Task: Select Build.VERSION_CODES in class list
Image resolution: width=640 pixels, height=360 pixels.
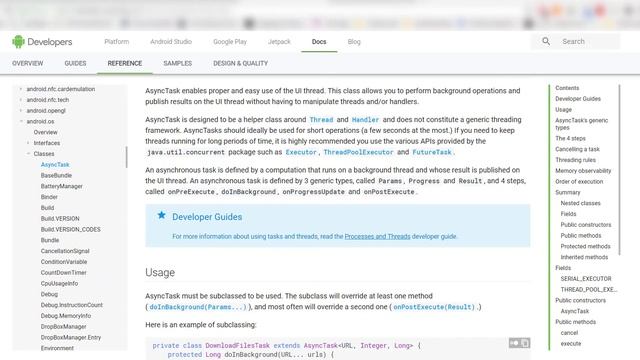Action: pos(71,229)
